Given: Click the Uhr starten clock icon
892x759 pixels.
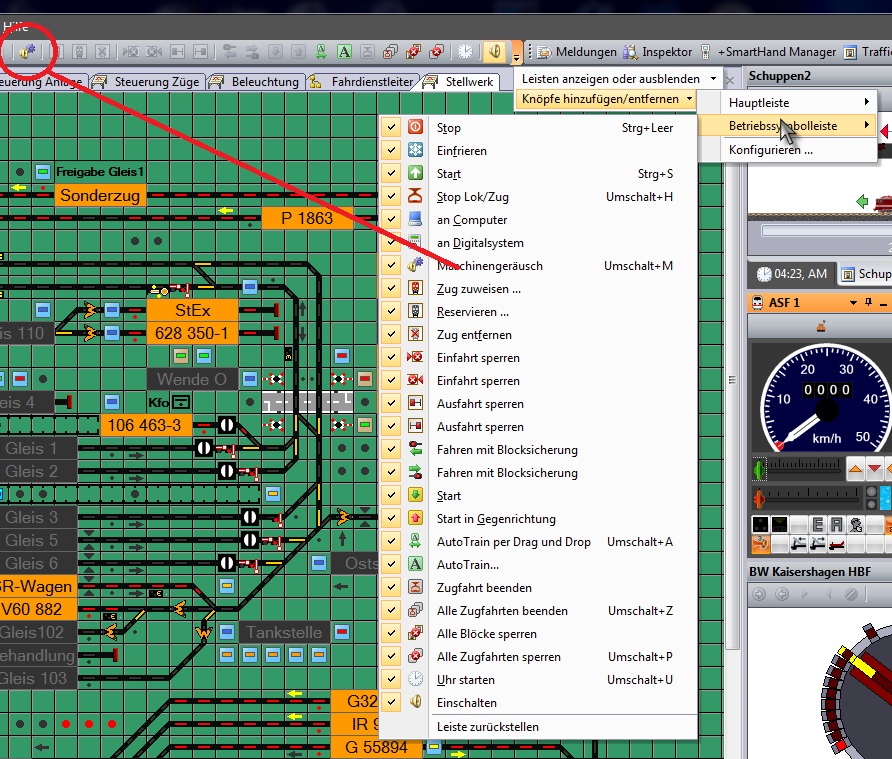Looking at the screenshot, I should (416, 680).
